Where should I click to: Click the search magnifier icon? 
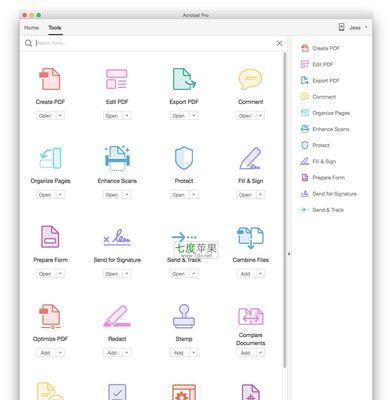29,43
